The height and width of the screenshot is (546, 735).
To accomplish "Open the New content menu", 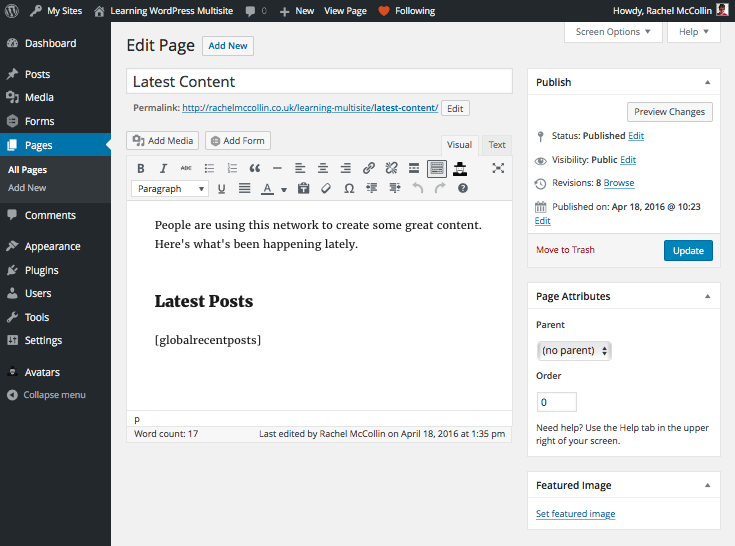I will point(297,11).
